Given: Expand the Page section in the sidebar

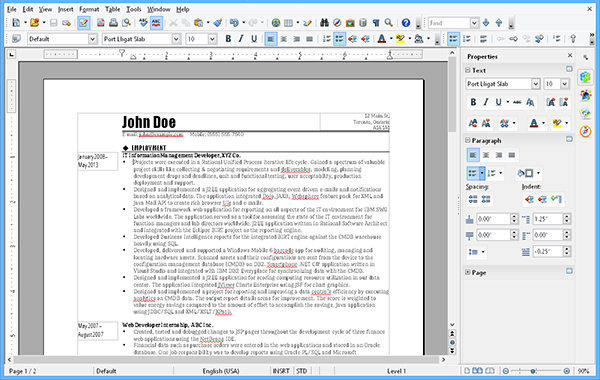Looking at the screenshot, I should 468,272.
